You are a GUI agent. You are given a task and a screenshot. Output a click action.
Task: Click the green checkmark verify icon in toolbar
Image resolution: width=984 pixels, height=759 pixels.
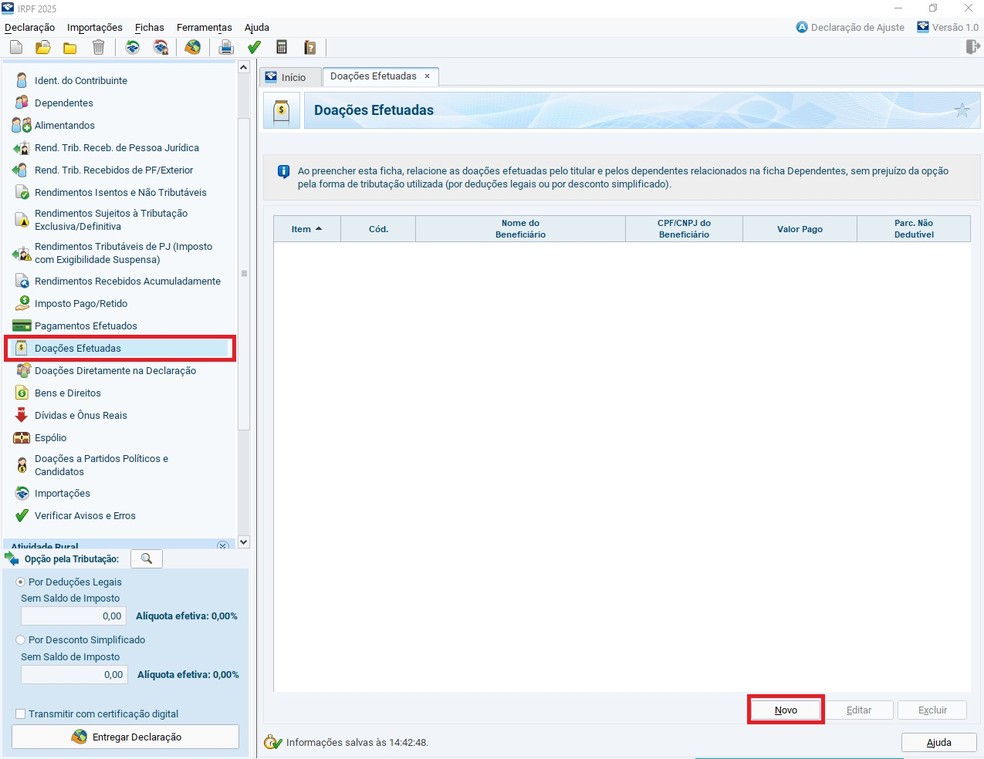pyautogui.click(x=254, y=47)
